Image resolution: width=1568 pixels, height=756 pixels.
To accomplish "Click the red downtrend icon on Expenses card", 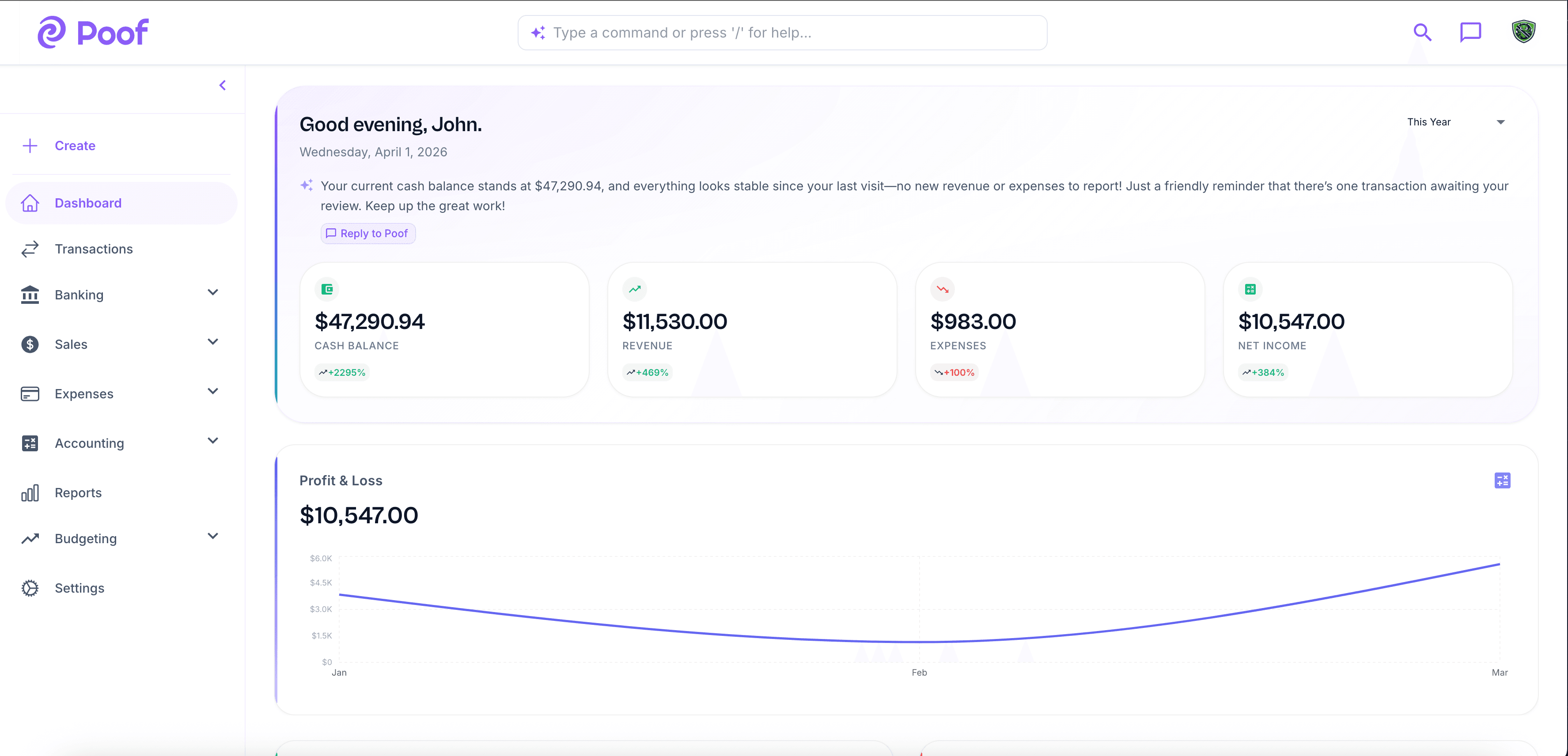I will (942, 289).
